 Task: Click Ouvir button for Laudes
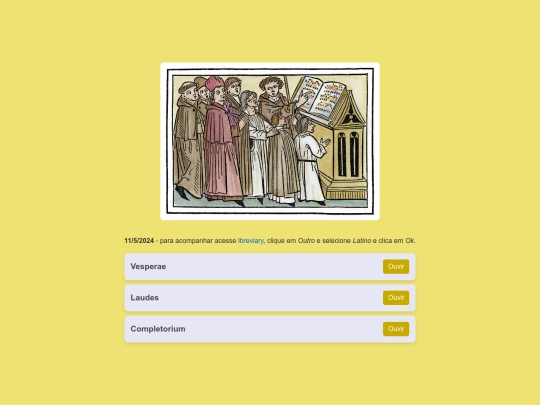396,298
